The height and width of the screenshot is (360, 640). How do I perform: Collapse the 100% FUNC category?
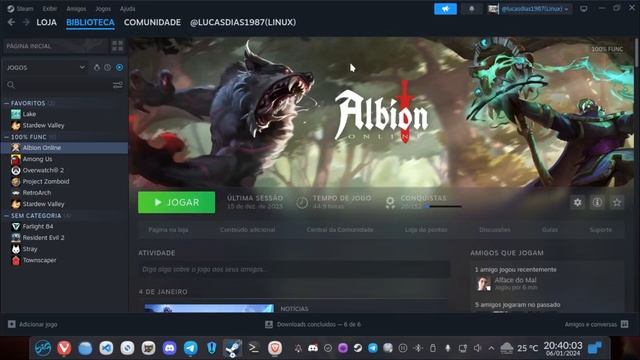click(x=7, y=137)
